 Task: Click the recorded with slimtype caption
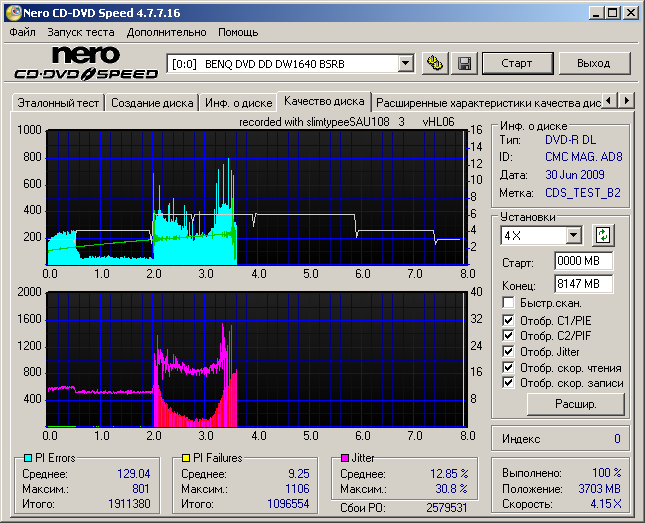coord(347,122)
